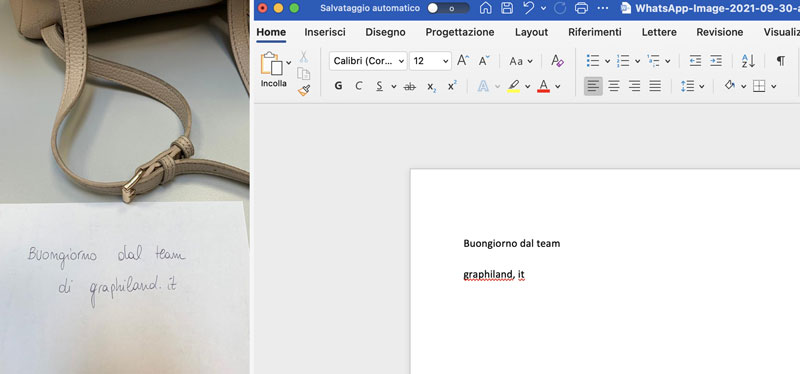The height and width of the screenshot is (374, 800).
Task: Apply shading paint bucket
Action: [730, 86]
